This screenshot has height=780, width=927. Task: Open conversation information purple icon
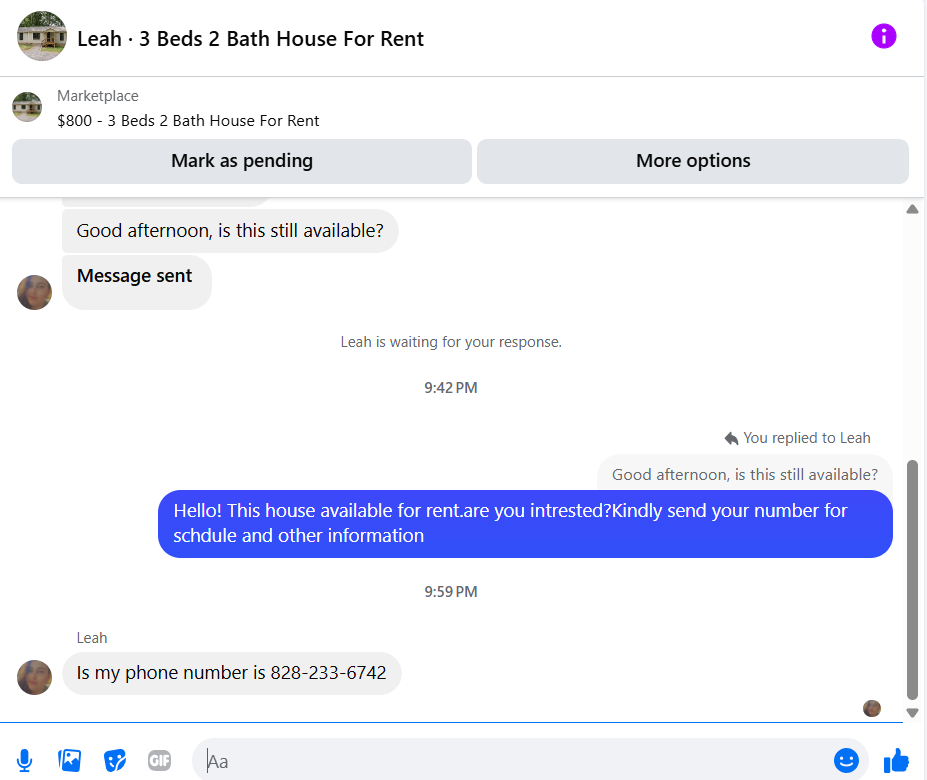[x=884, y=37]
